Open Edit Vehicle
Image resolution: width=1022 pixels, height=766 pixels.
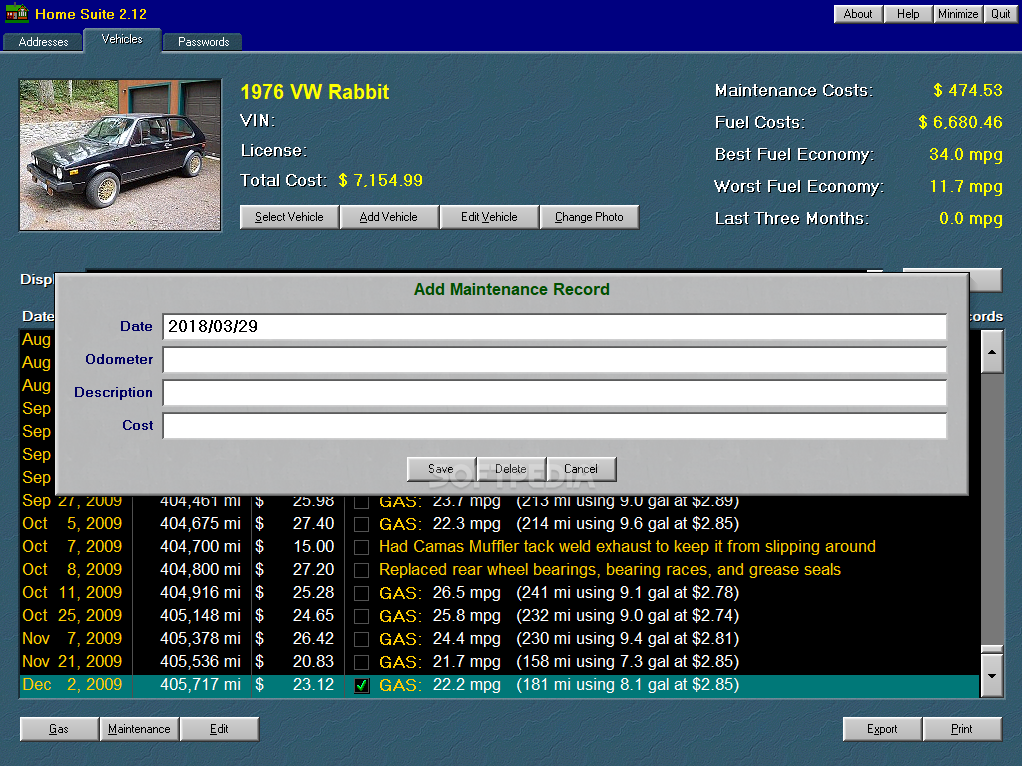489,217
